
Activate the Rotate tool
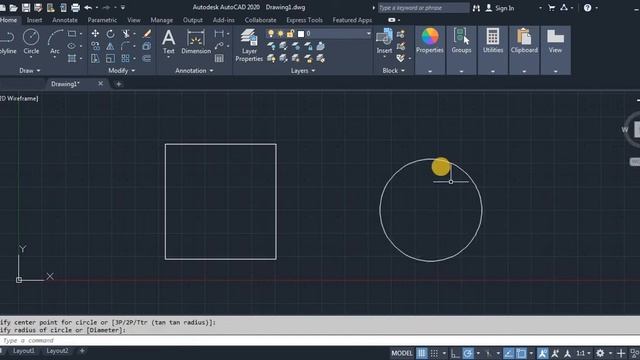[110, 33]
